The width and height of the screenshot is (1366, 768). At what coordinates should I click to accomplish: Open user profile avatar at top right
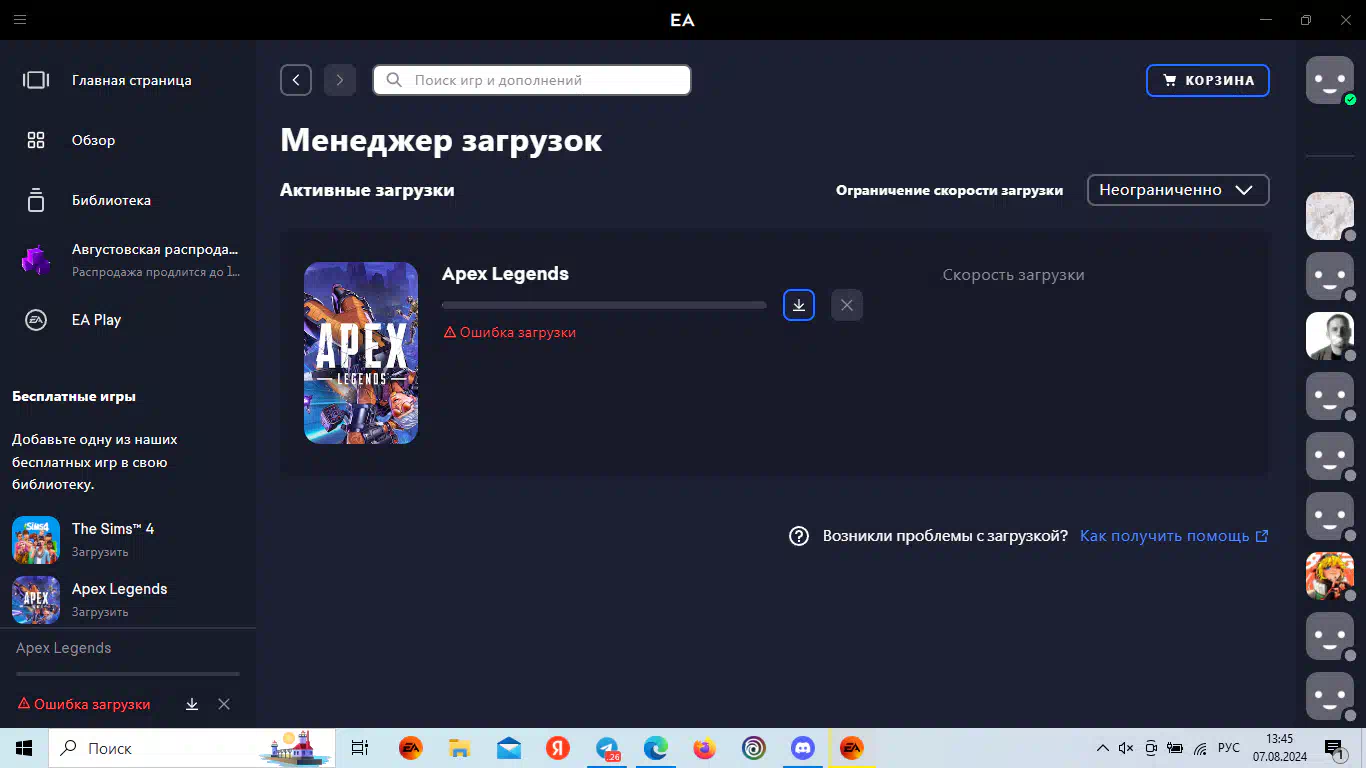pos(1330,80)
